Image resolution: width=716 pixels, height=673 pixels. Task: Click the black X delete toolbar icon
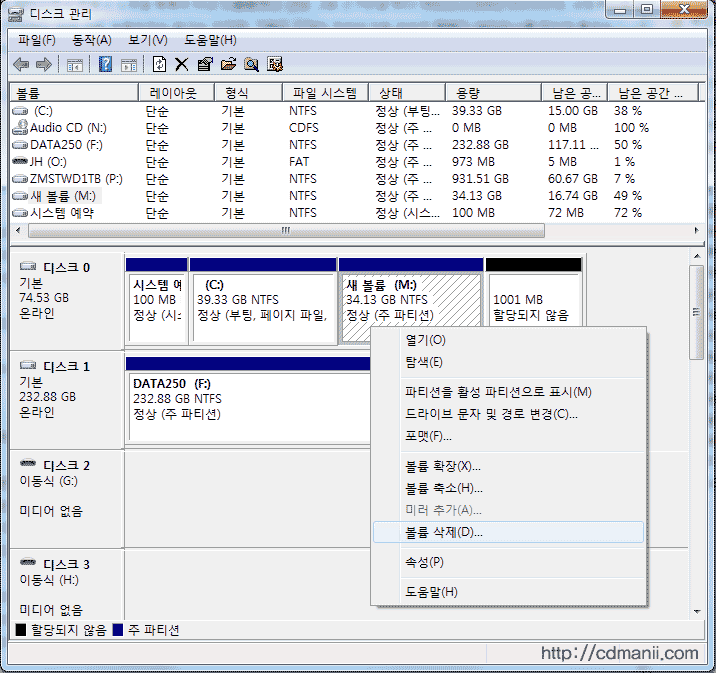pyautogui.click(x=182, y=65)
